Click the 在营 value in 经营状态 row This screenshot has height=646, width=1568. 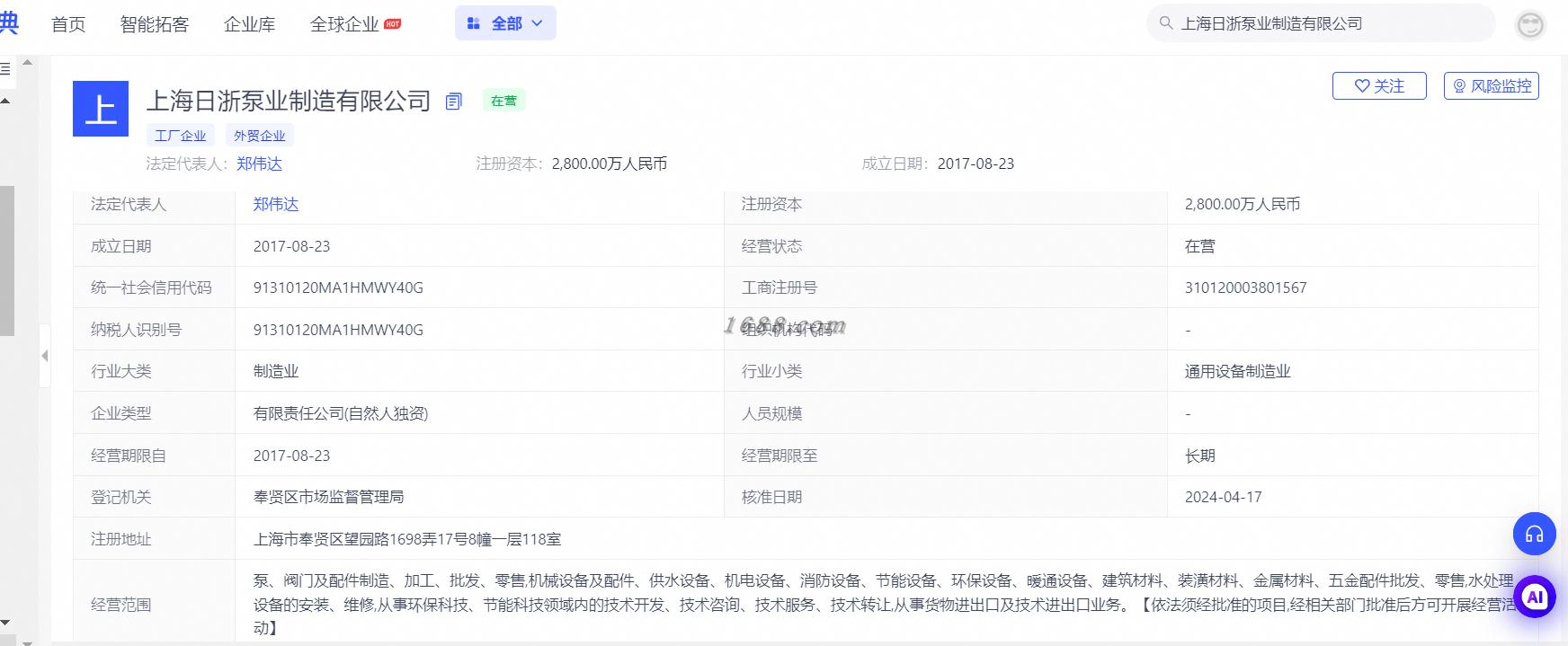pyautogui.click(x=1200, y=246)
